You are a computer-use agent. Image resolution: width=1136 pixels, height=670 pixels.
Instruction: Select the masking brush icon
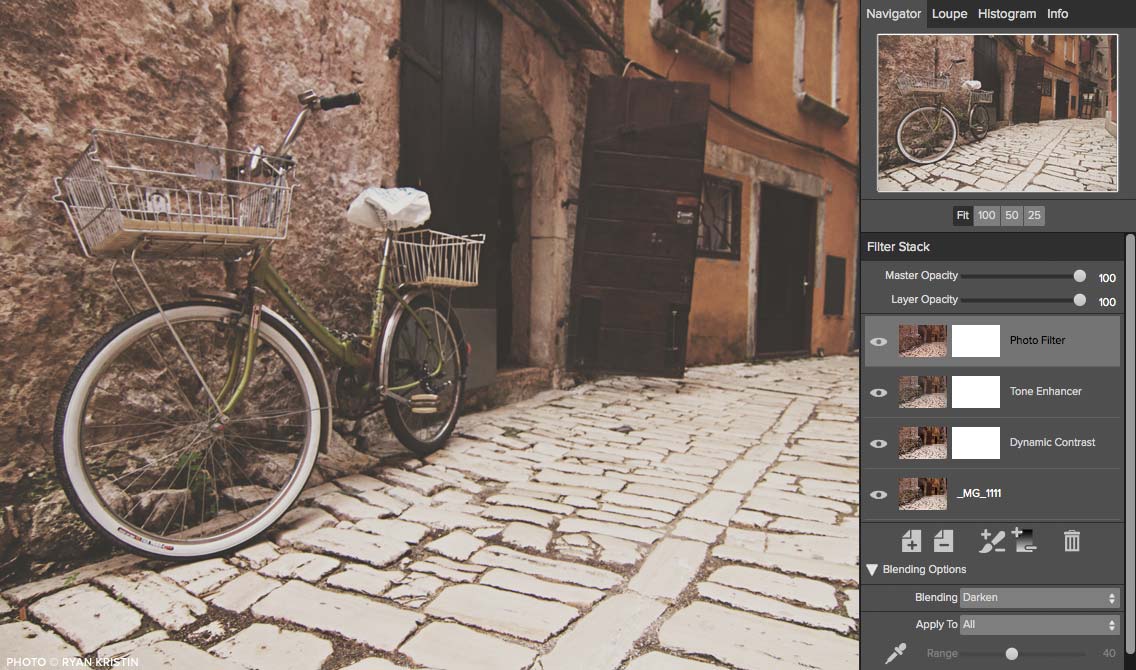[992, 541]
